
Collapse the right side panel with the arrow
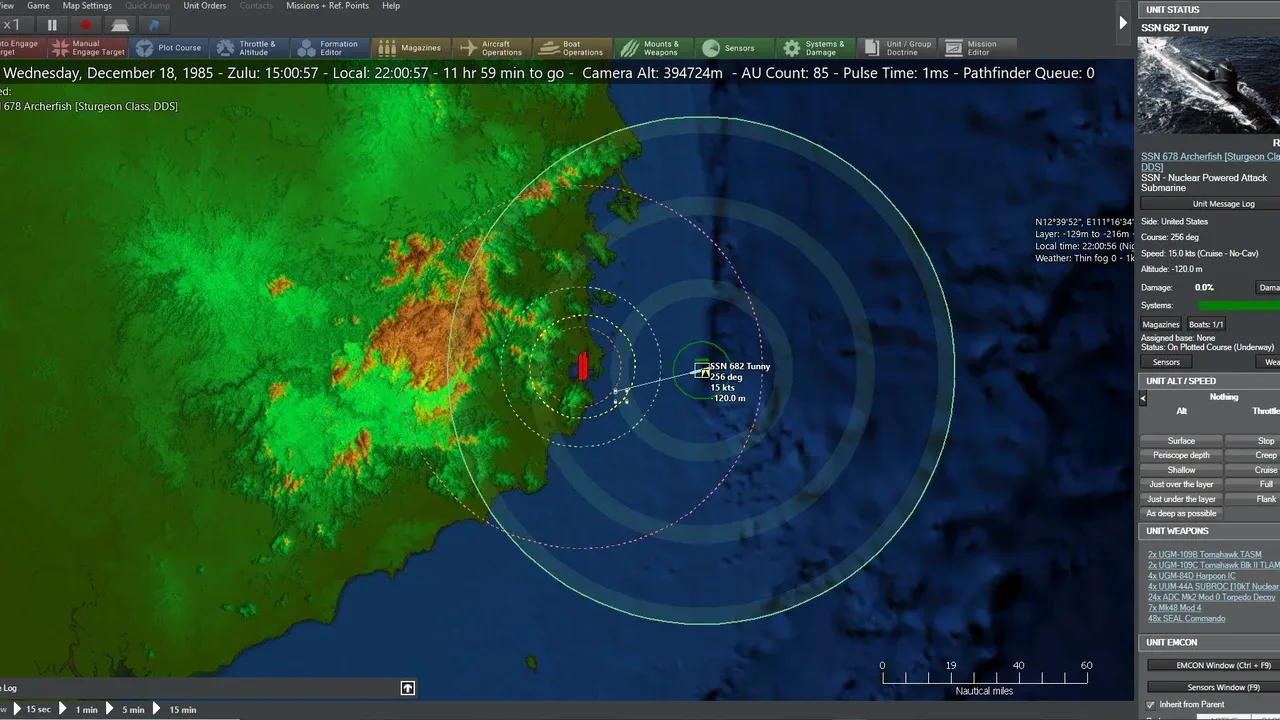pyautogui.click(x=1123, y=23)
